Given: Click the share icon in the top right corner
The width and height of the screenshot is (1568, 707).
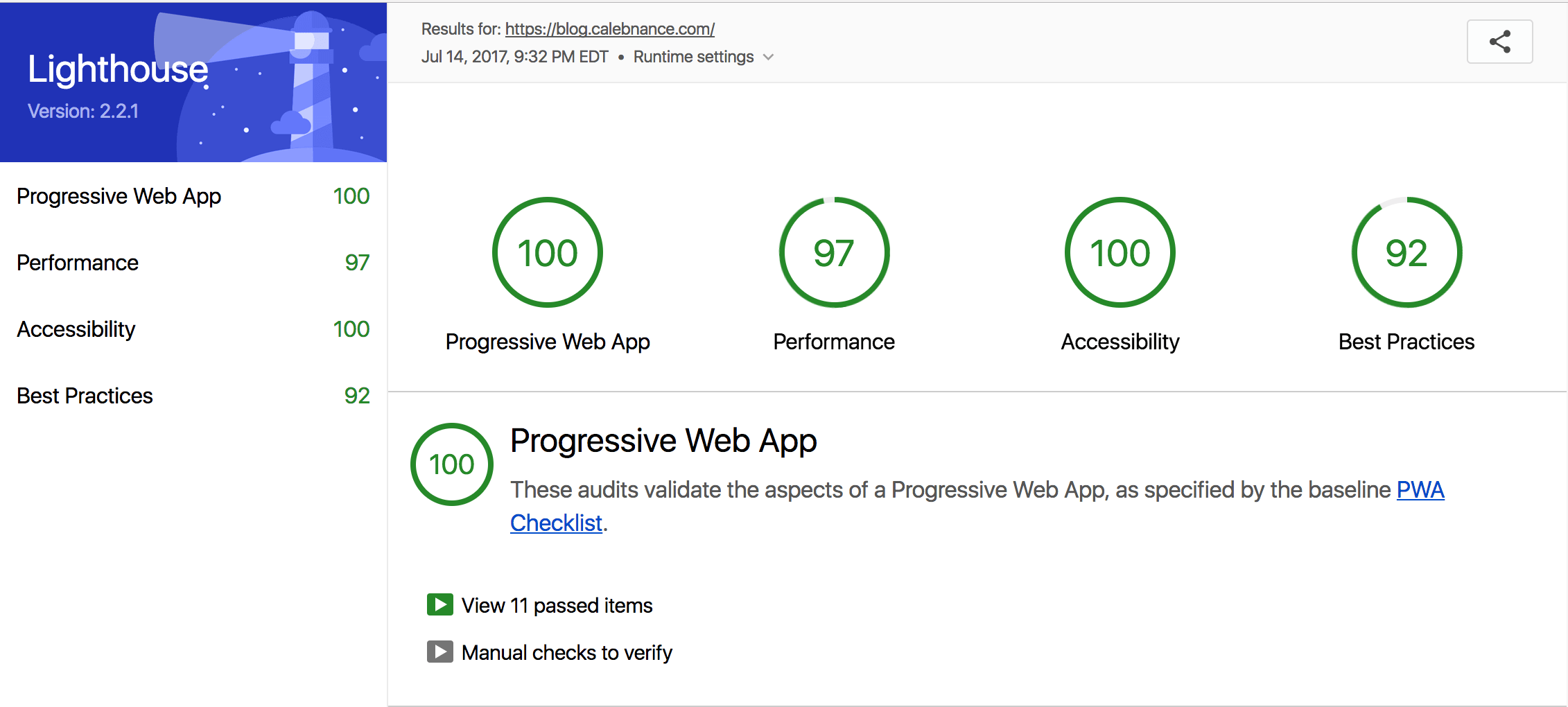Looking at the screenshot, I should (1499, 41).
